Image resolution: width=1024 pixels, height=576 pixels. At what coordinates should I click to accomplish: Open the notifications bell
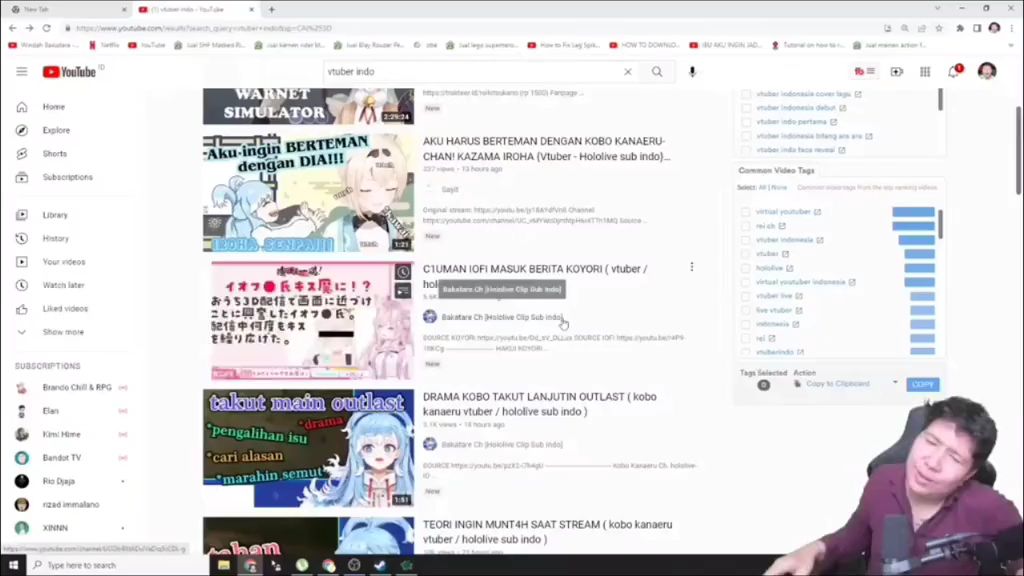click(953, 72)
